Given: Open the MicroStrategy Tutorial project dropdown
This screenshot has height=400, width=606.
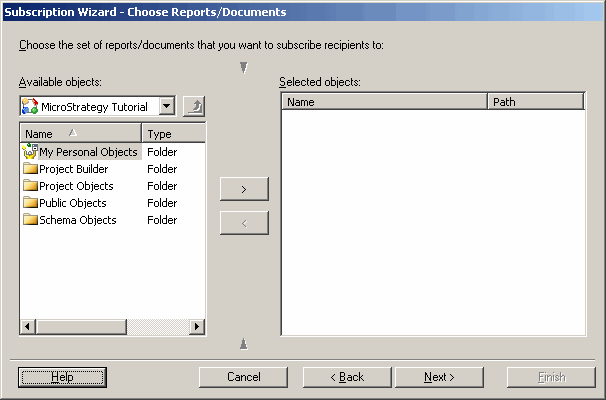Looking at the screenshot, I should [x=167, y=107].
